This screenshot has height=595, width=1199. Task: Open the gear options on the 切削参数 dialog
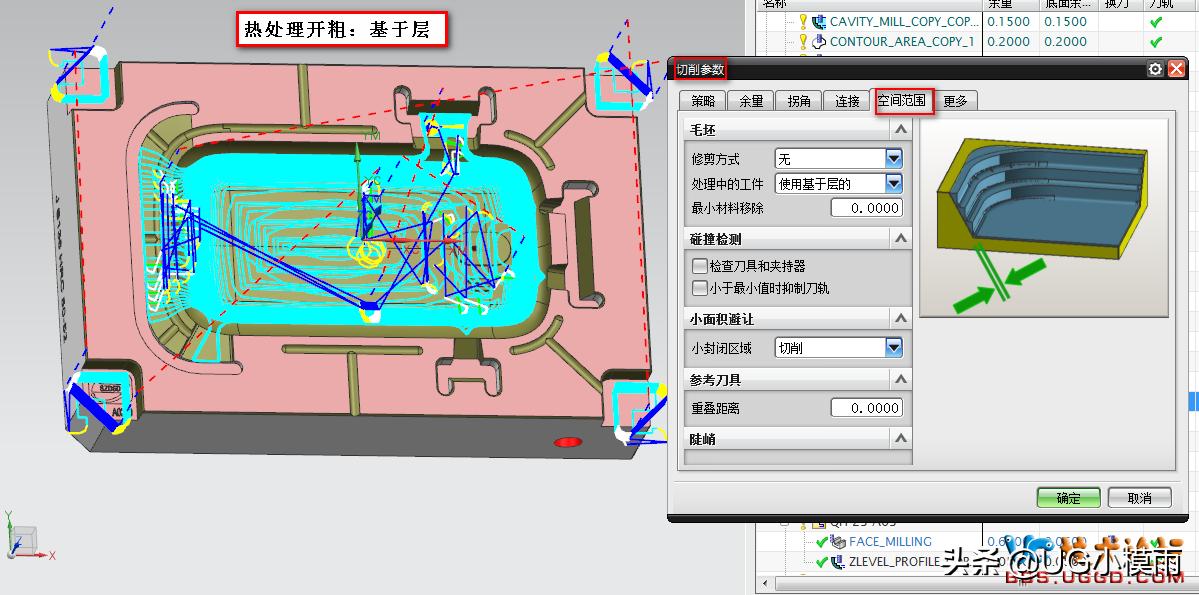click(x=1155, y=68)
